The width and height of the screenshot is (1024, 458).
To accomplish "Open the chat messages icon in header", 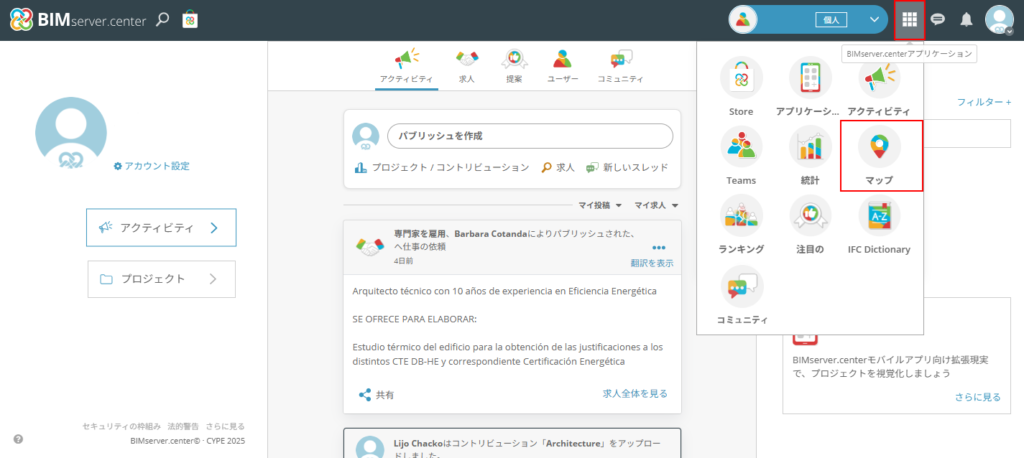I will click(938, 19).
